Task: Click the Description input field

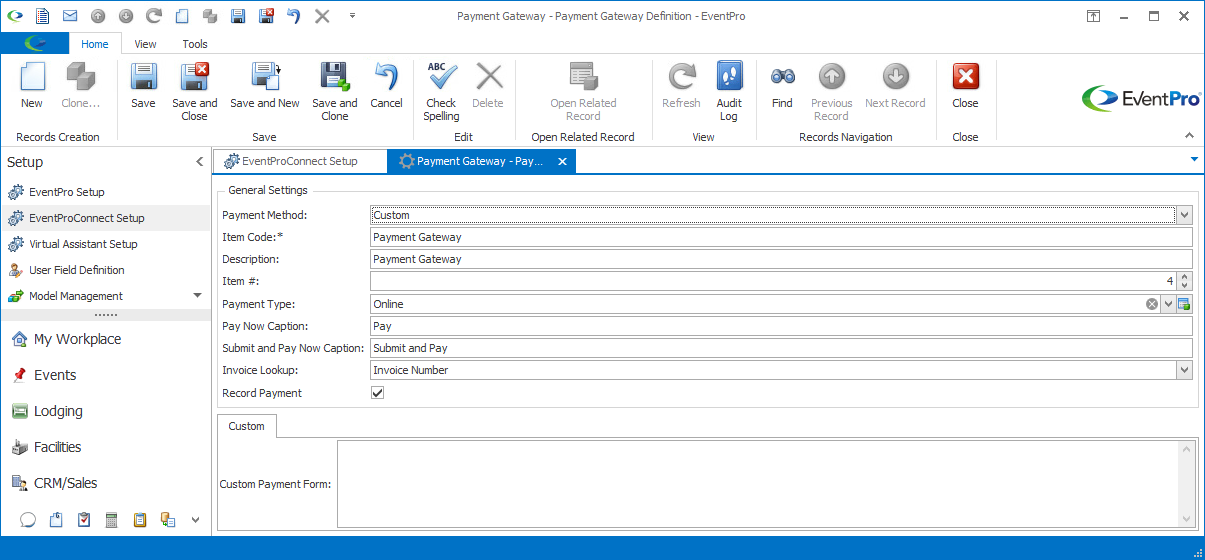Action: pyautogui.click(x=781, y=259)
